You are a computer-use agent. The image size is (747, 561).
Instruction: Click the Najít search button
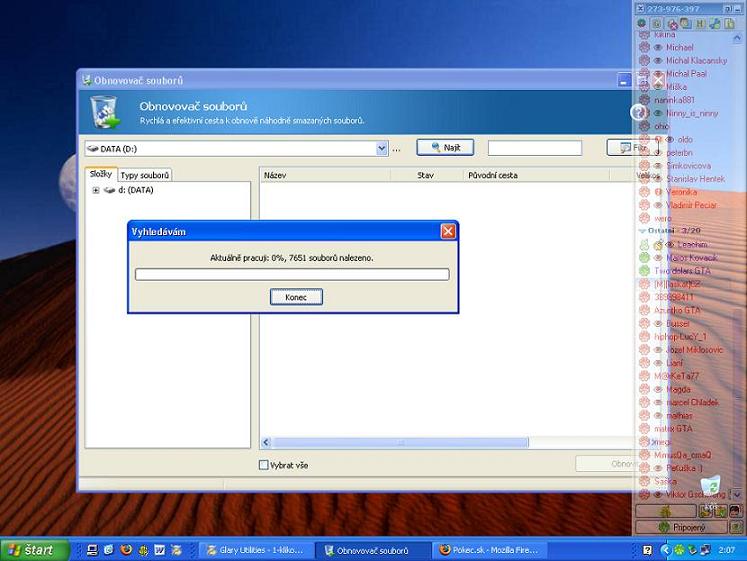tap(445, 148)
